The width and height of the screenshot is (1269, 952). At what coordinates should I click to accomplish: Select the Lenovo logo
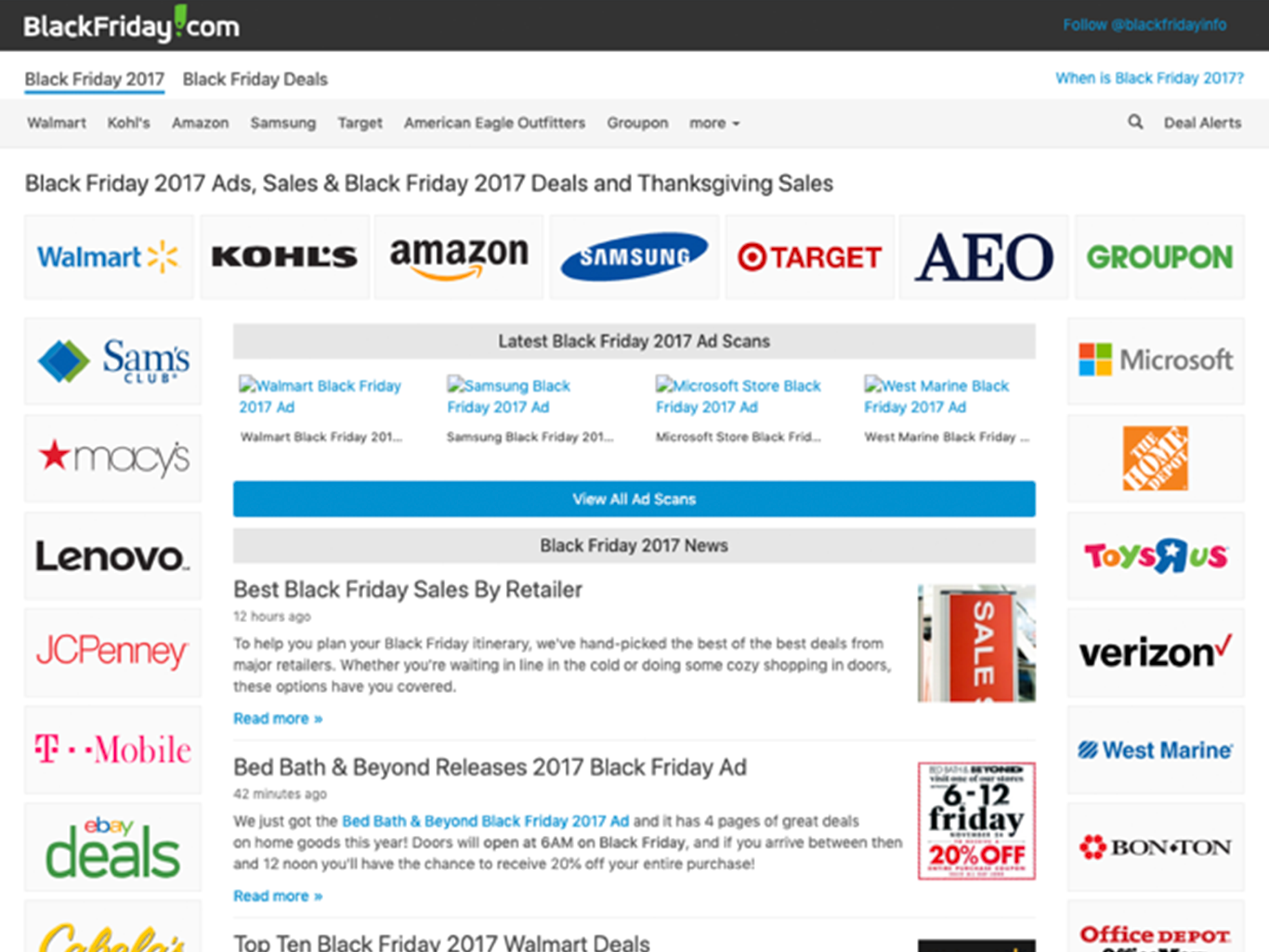click(x=113, y=556)
